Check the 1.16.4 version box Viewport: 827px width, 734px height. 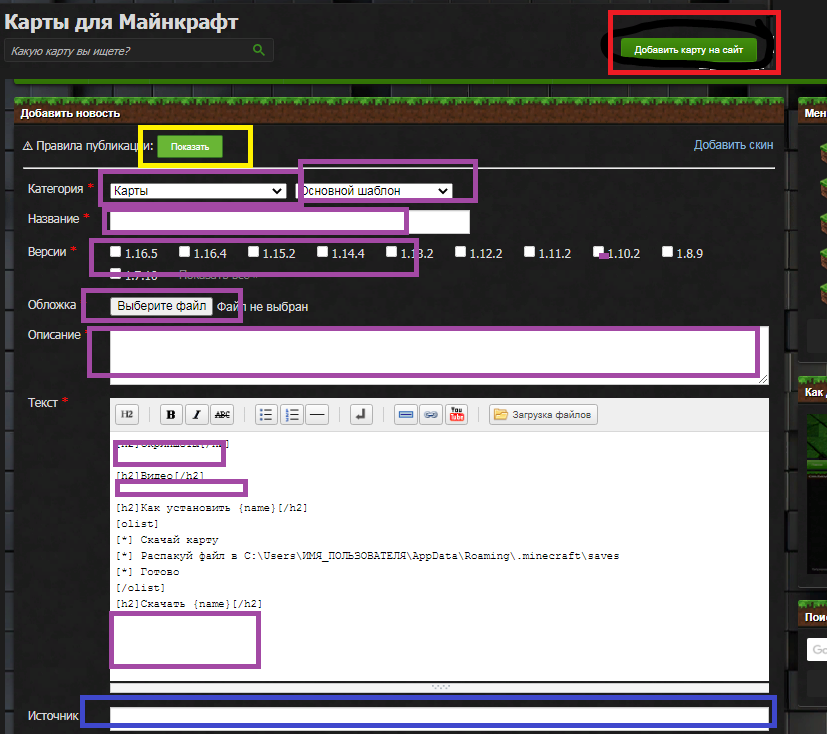click(x=184, y=252)
